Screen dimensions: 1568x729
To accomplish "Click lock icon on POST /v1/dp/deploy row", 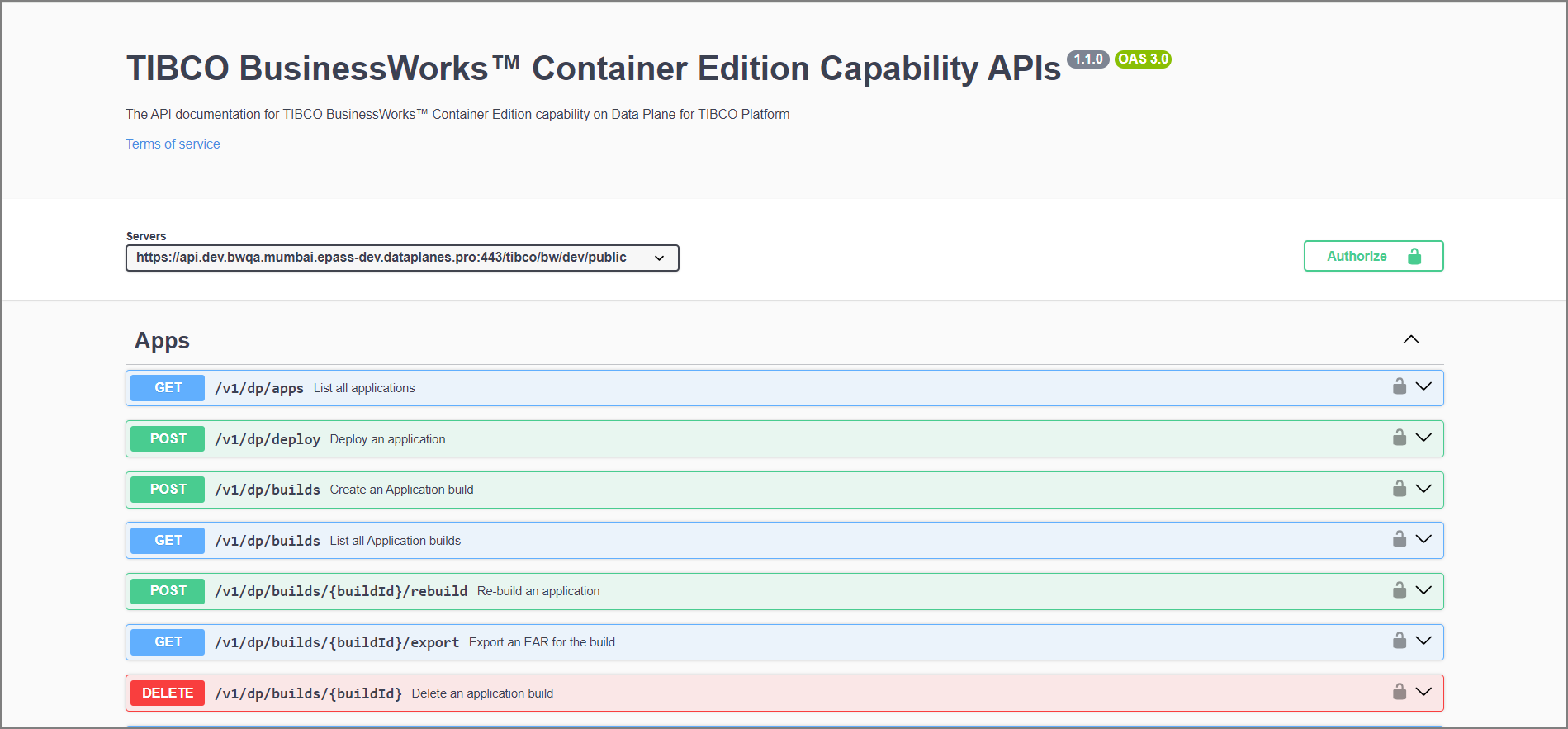I will 1400,438.
